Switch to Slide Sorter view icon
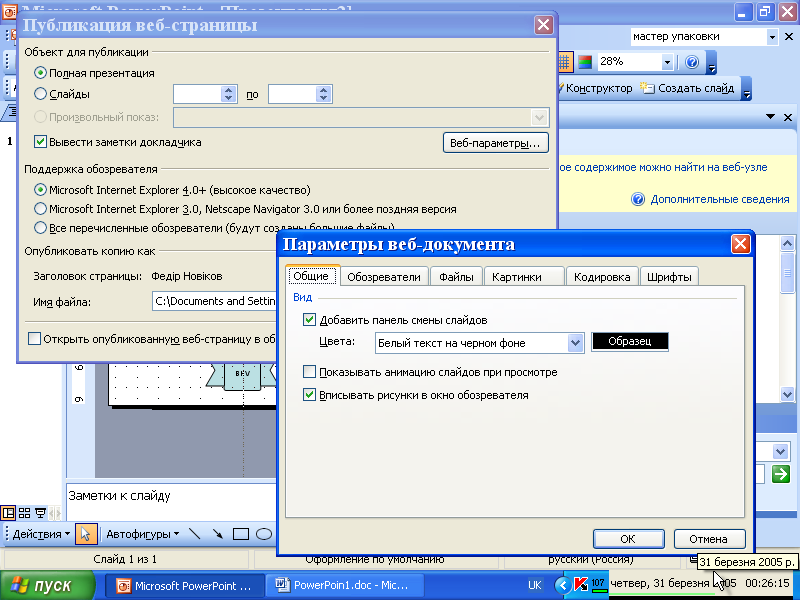The height and width of the screenshot is (600, 800). pyautogui.click(x=24, y=513)
